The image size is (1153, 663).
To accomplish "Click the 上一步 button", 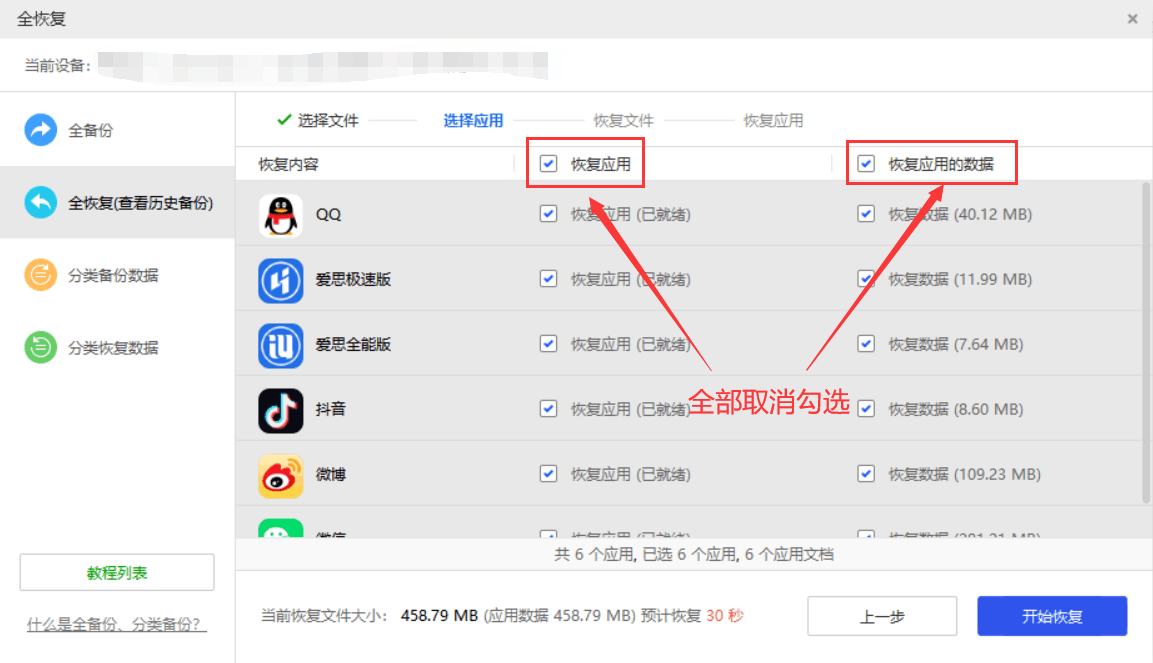I will point(882,617).
